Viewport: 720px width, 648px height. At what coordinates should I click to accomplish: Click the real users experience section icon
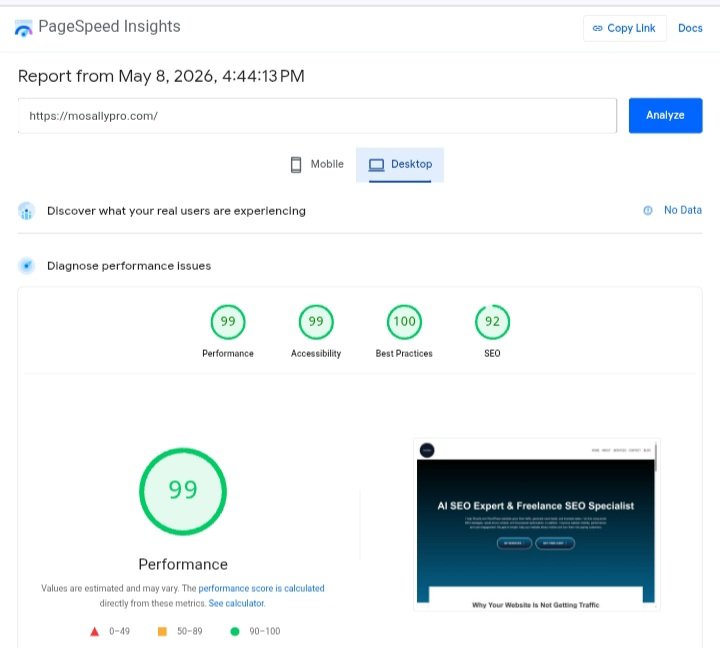click(26, 211)
